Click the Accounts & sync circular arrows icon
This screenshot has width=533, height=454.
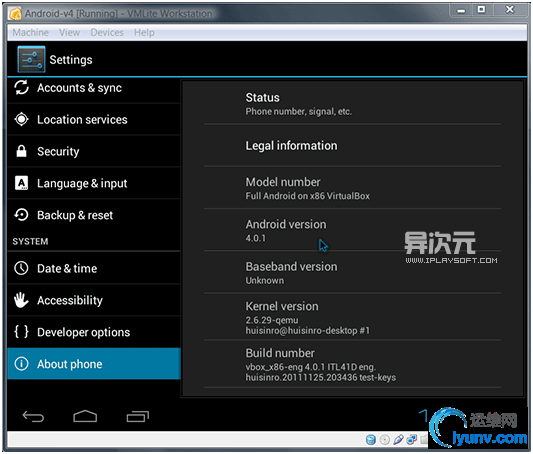21,87
